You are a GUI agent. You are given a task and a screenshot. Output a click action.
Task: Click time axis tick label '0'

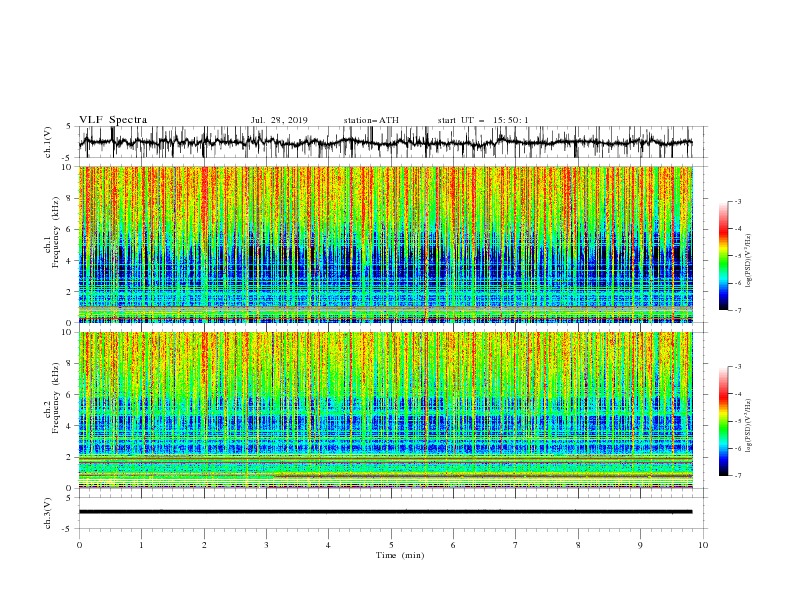point(79,545)
